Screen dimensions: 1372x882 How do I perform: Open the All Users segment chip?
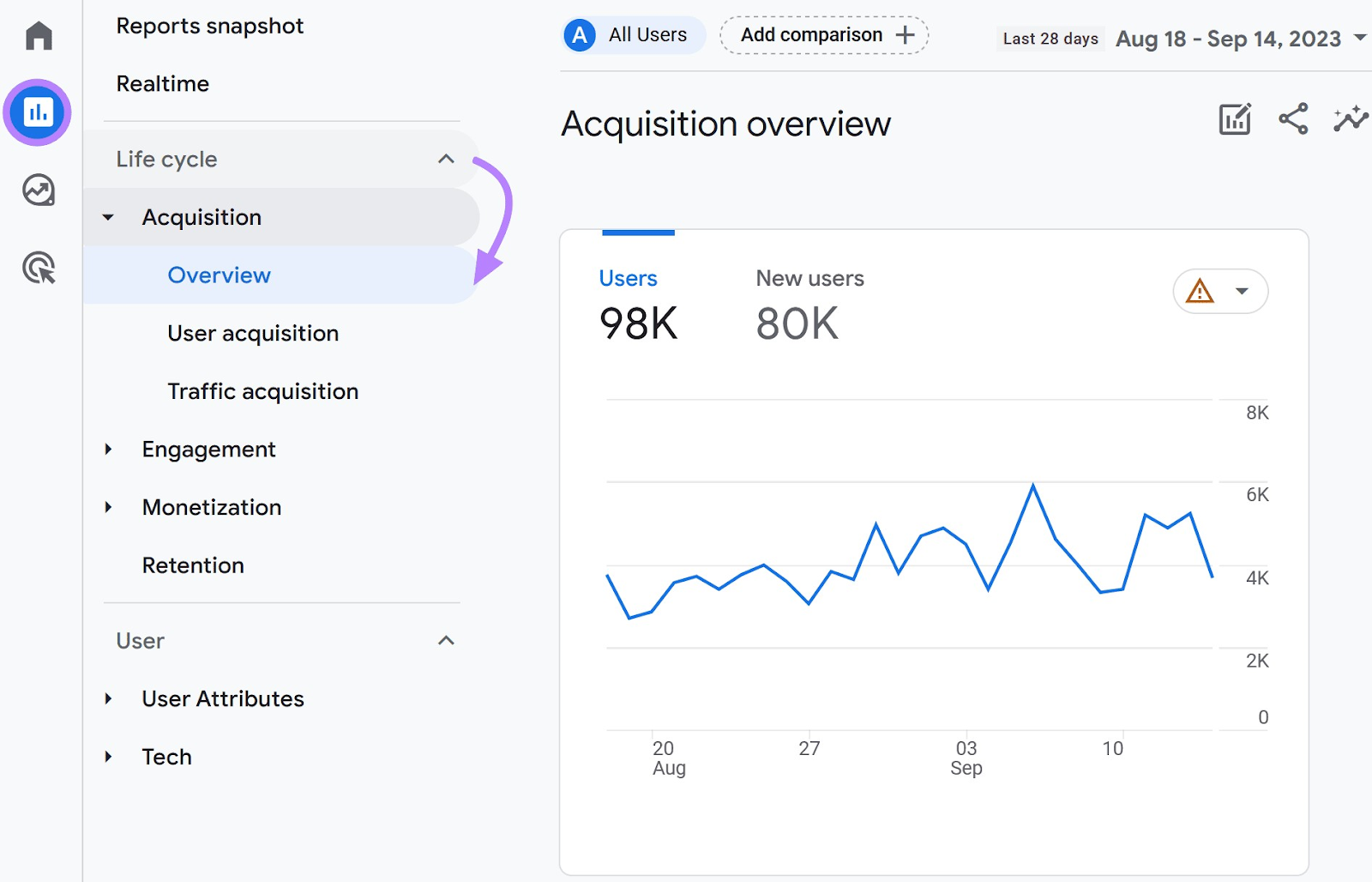(x=632, y=35)
